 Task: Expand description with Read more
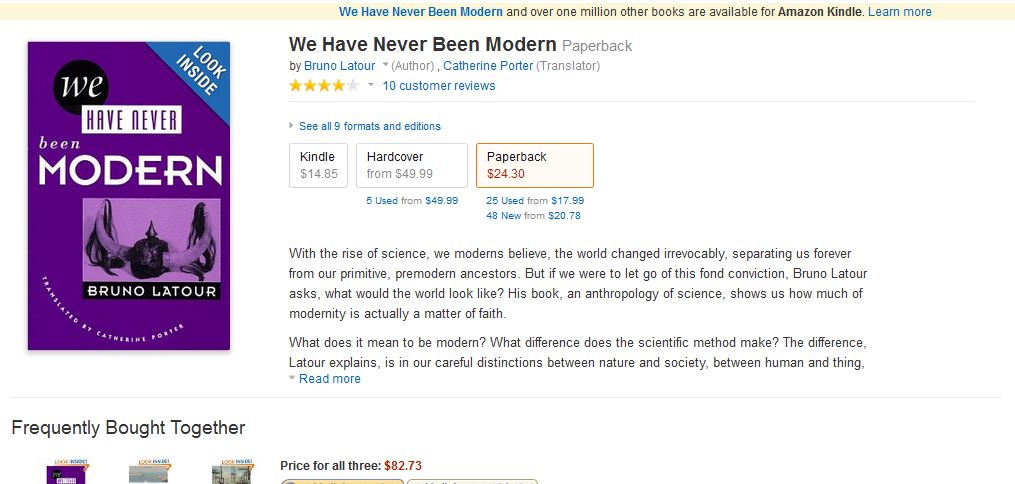coord(329,379)
